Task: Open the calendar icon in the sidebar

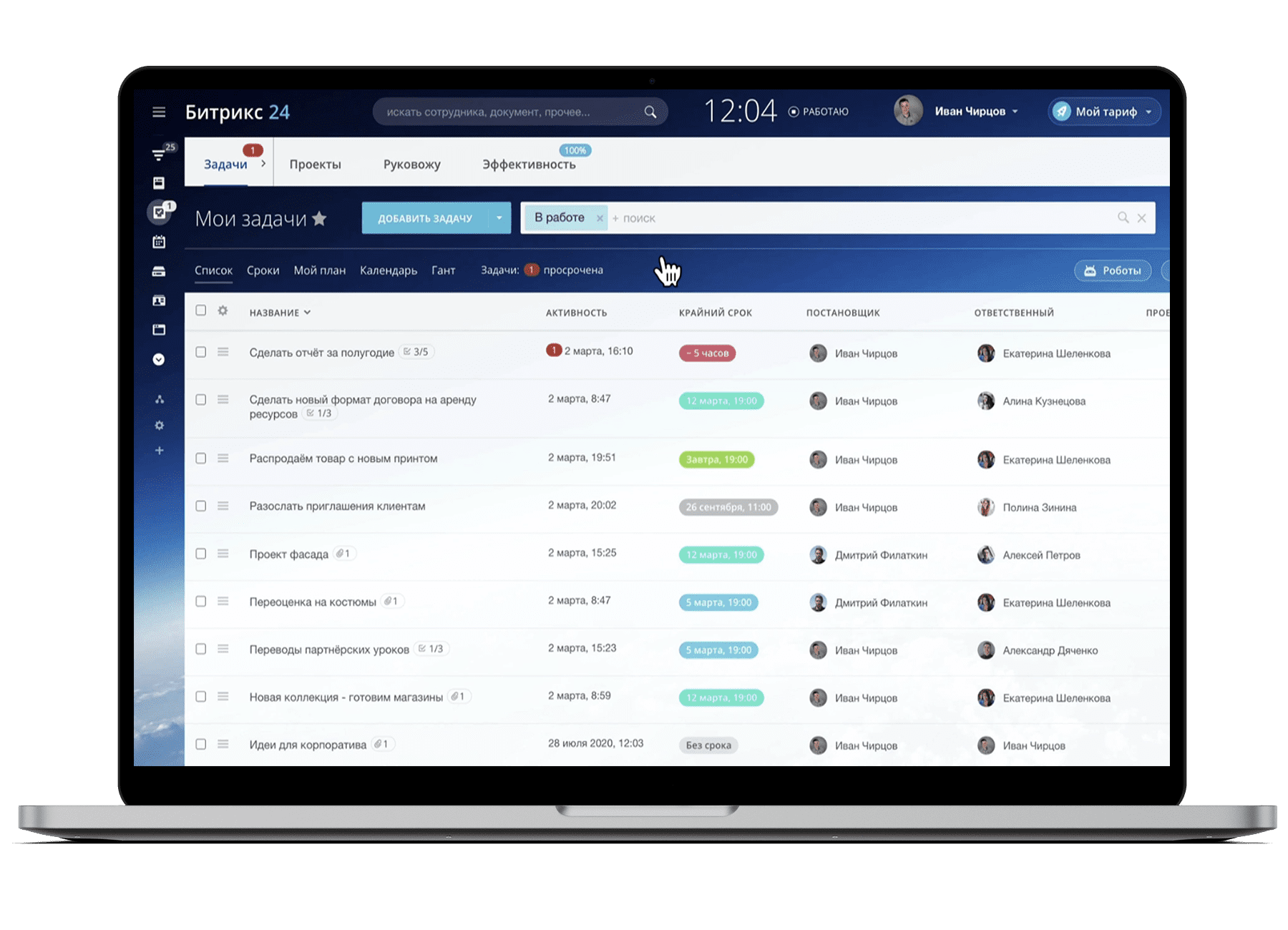Action: (x=159, y=242)
